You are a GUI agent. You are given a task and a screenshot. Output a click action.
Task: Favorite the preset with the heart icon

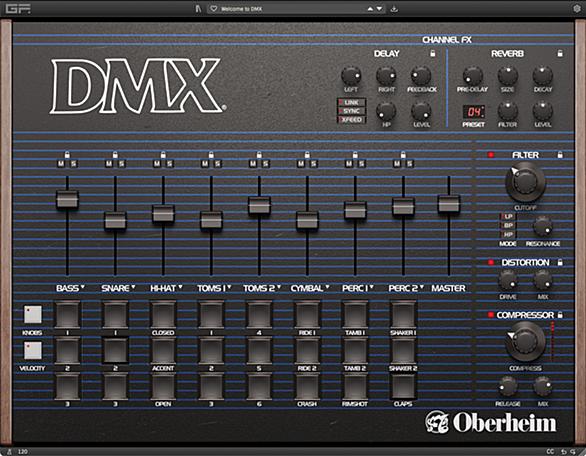[213, 9]
